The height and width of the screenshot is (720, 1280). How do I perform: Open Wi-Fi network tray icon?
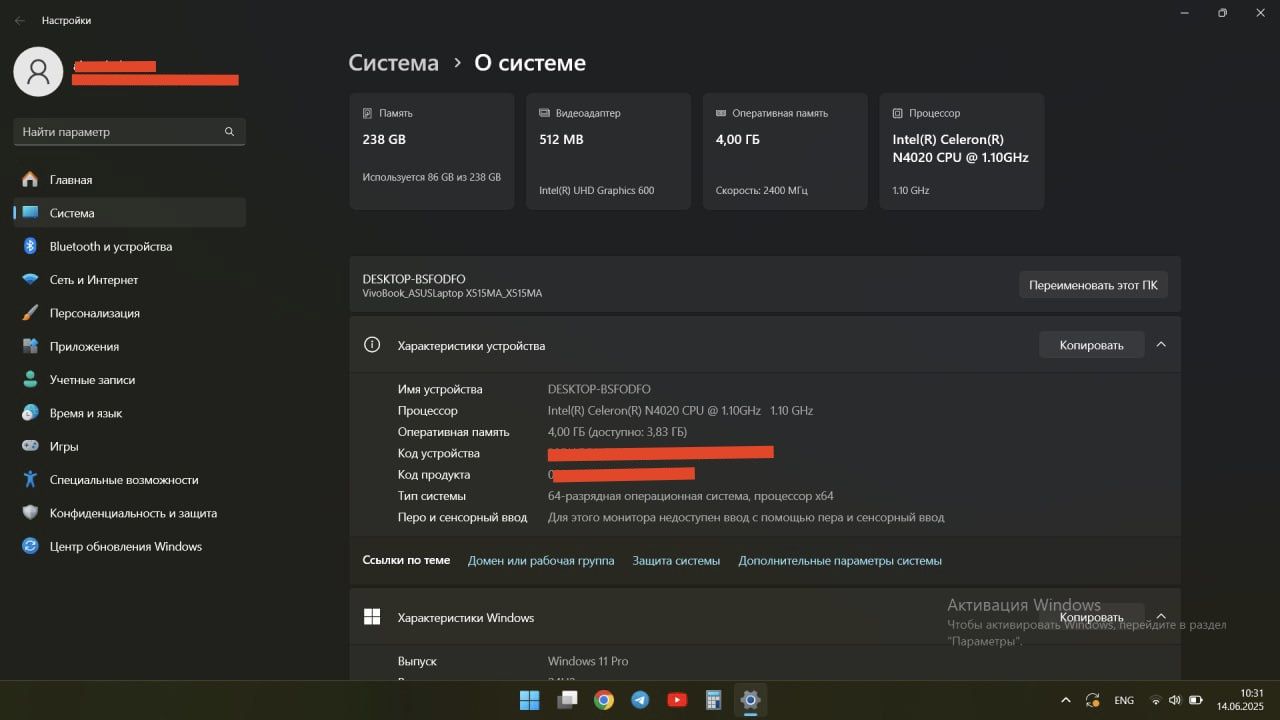pos(1156,700)
